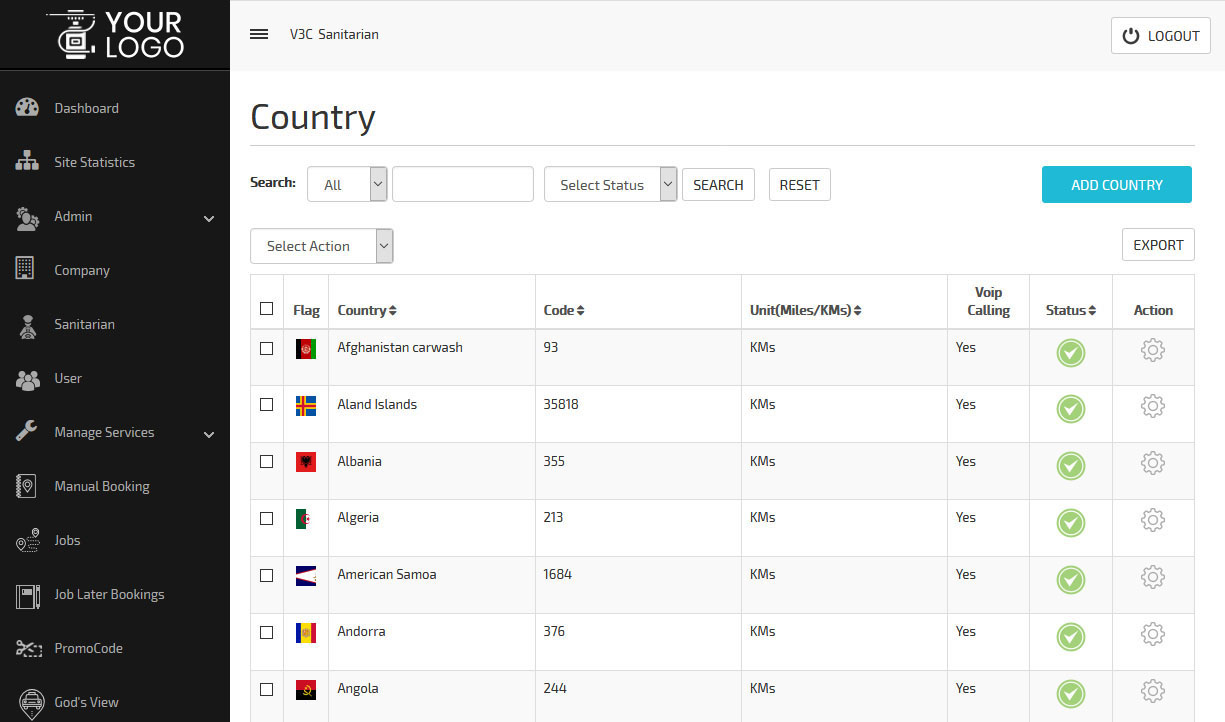Open the Select Status dropdown

click(x=611, y=184)
